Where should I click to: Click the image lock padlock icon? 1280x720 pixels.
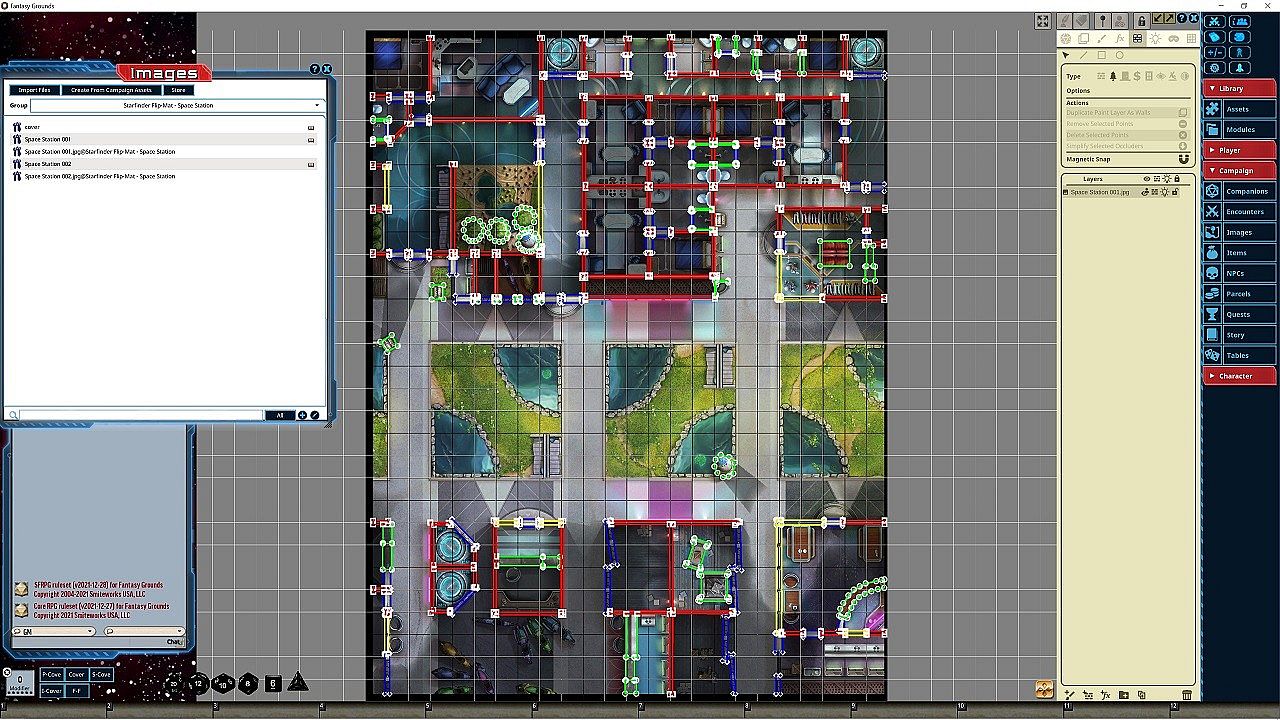coord(1141,21)
